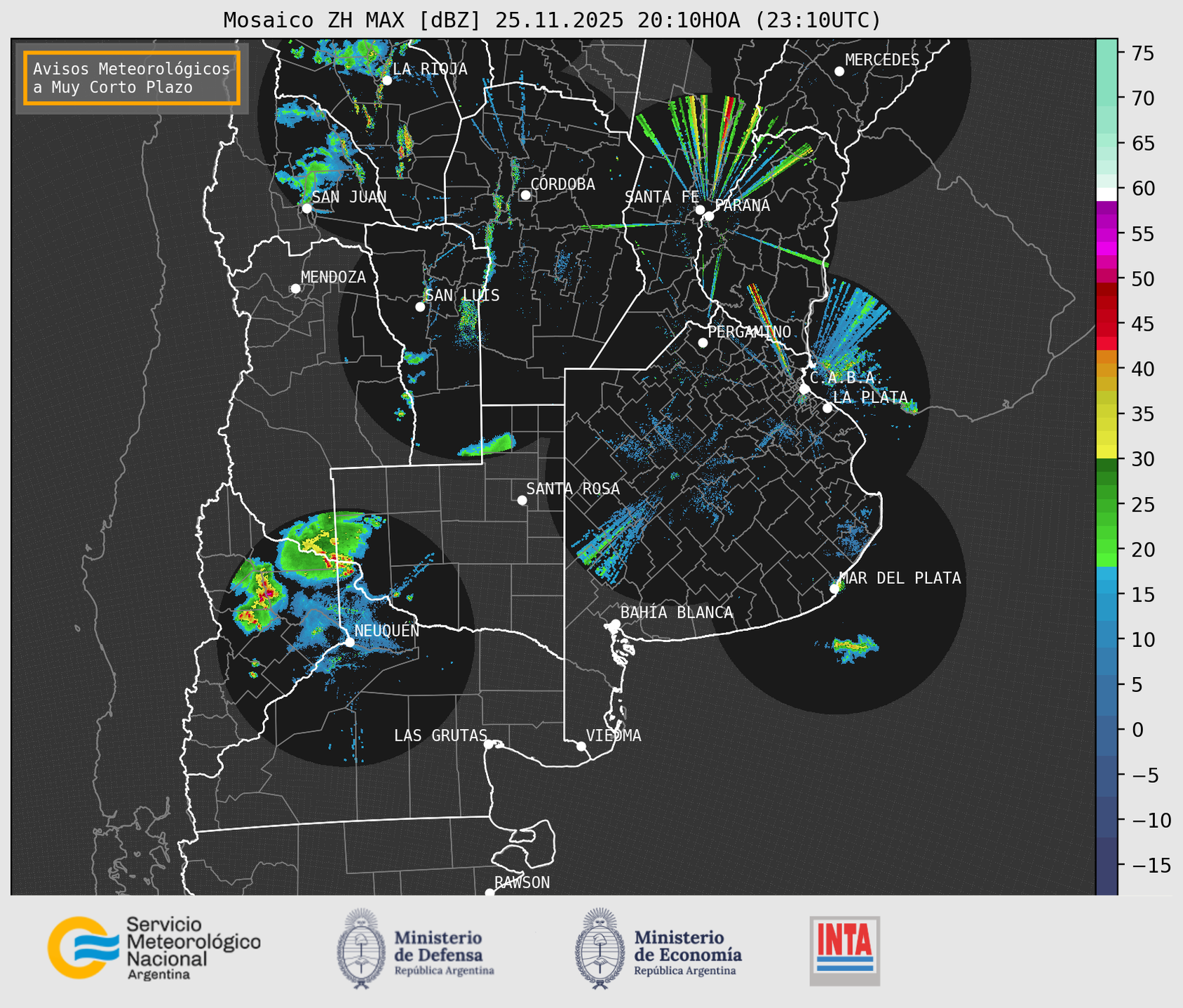Click the Las Grutas city marker dot
This screenshot has width=1183, height=1008.
[x=489, y=744]
